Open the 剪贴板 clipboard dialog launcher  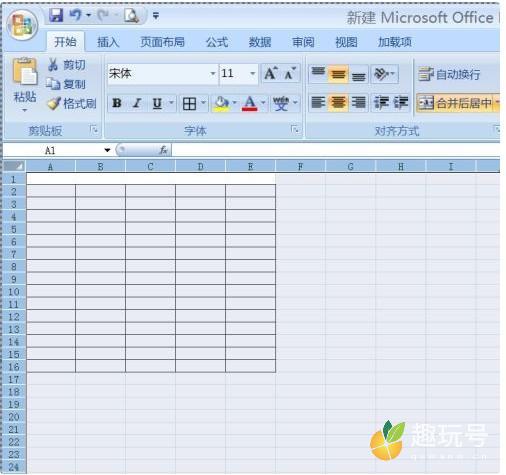click(x=94, y=130)
